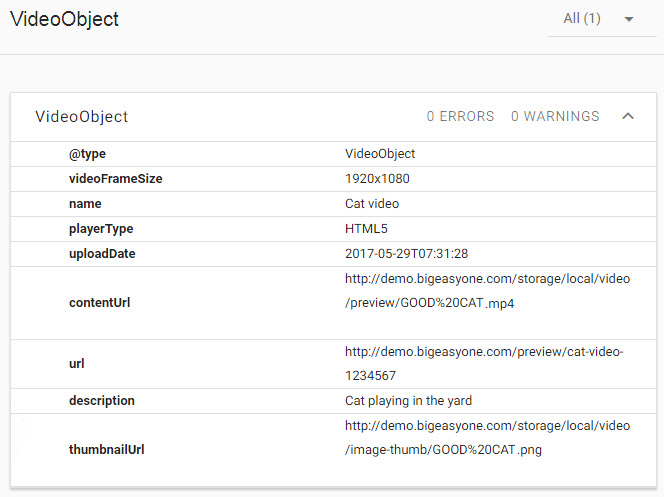Open the thumbnailUrl GOOD%20CAT.png link
Image resolution: width=664 pixels, height=497 pixels.
(x=487, y=438)
